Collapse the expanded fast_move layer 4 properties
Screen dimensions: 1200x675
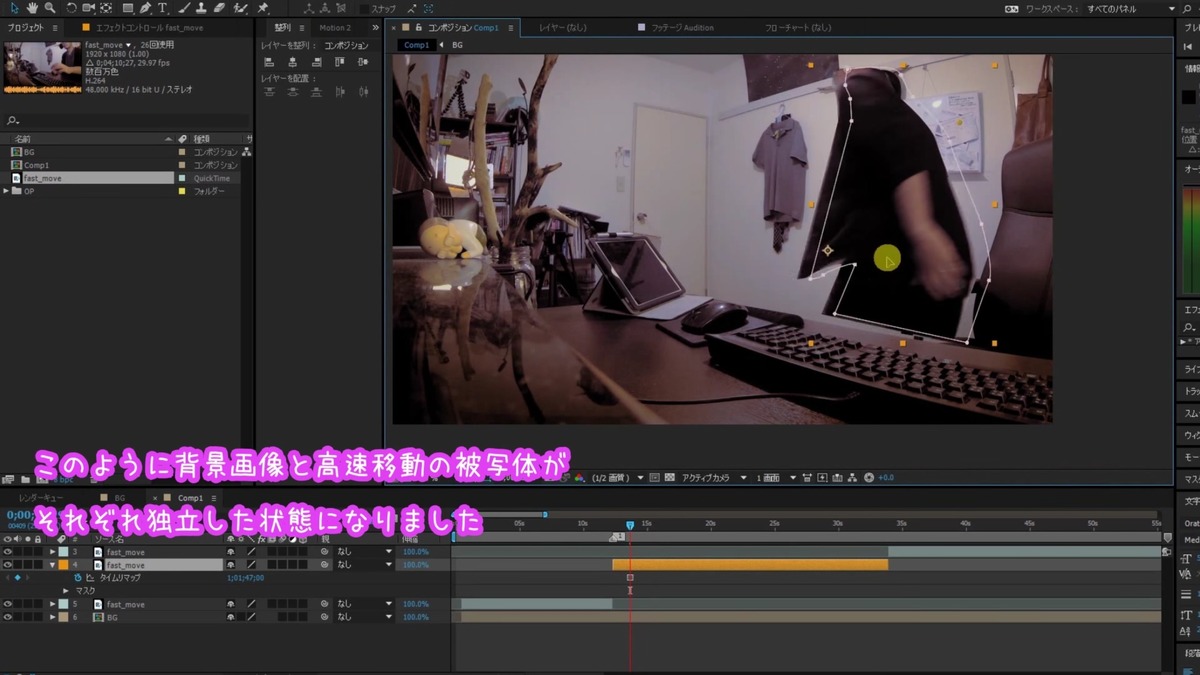click(x=53, y=565)
